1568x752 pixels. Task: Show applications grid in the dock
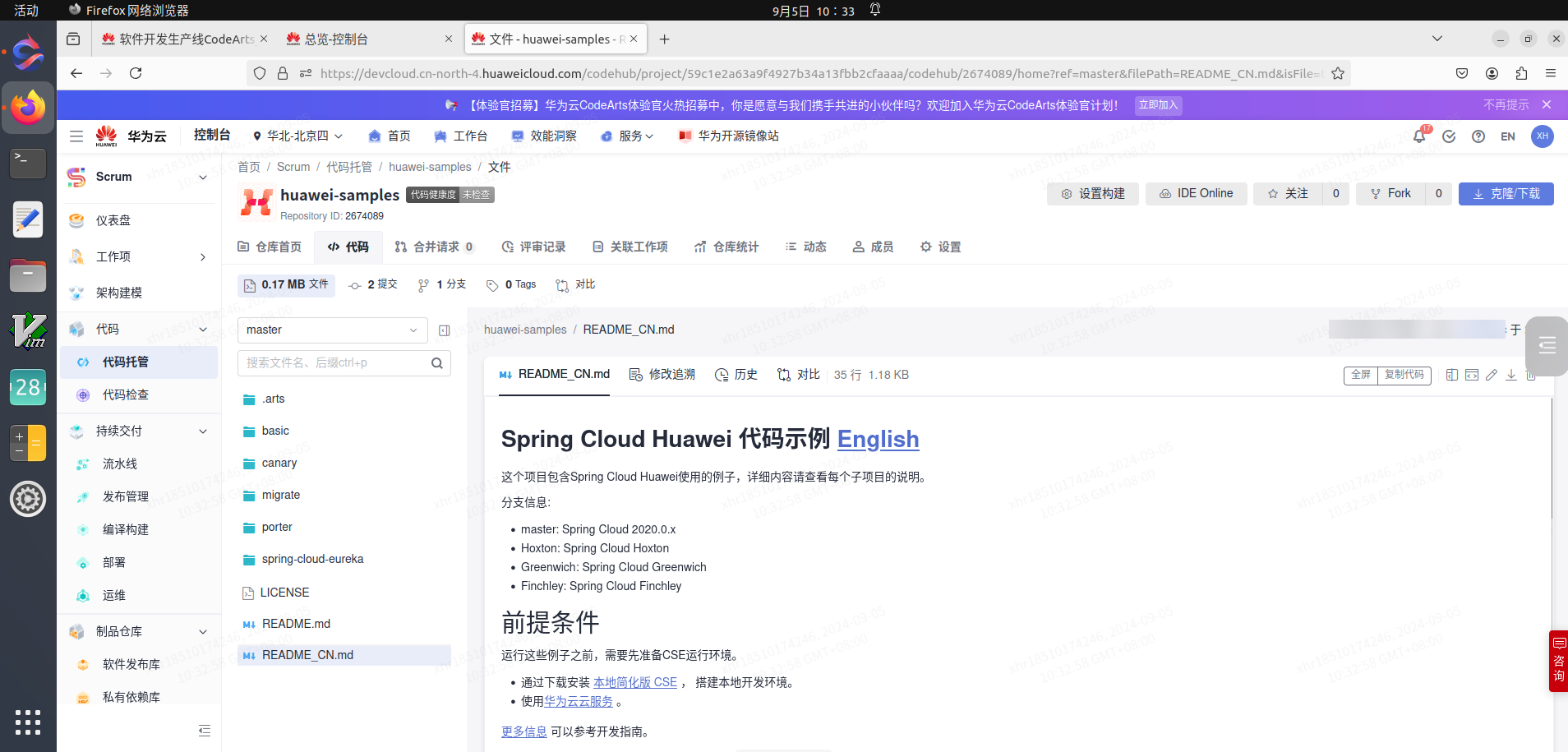[28, 722]
